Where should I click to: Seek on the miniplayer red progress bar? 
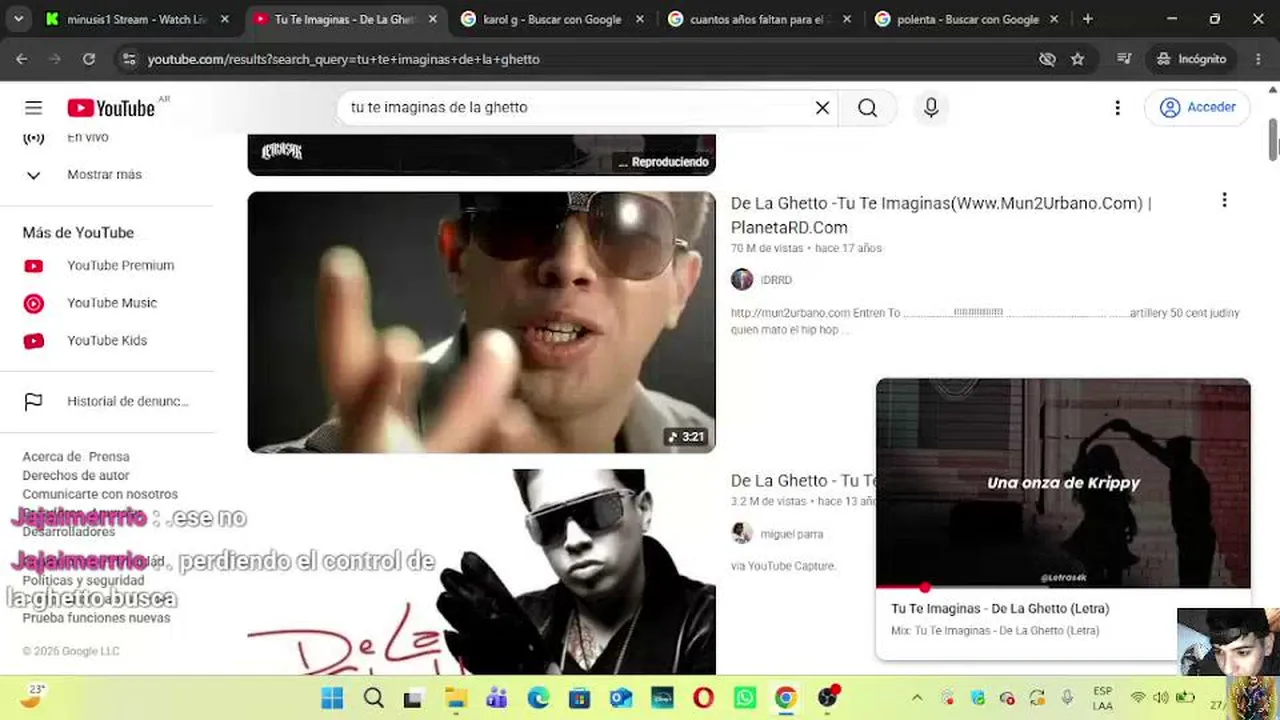point(1063,587)
